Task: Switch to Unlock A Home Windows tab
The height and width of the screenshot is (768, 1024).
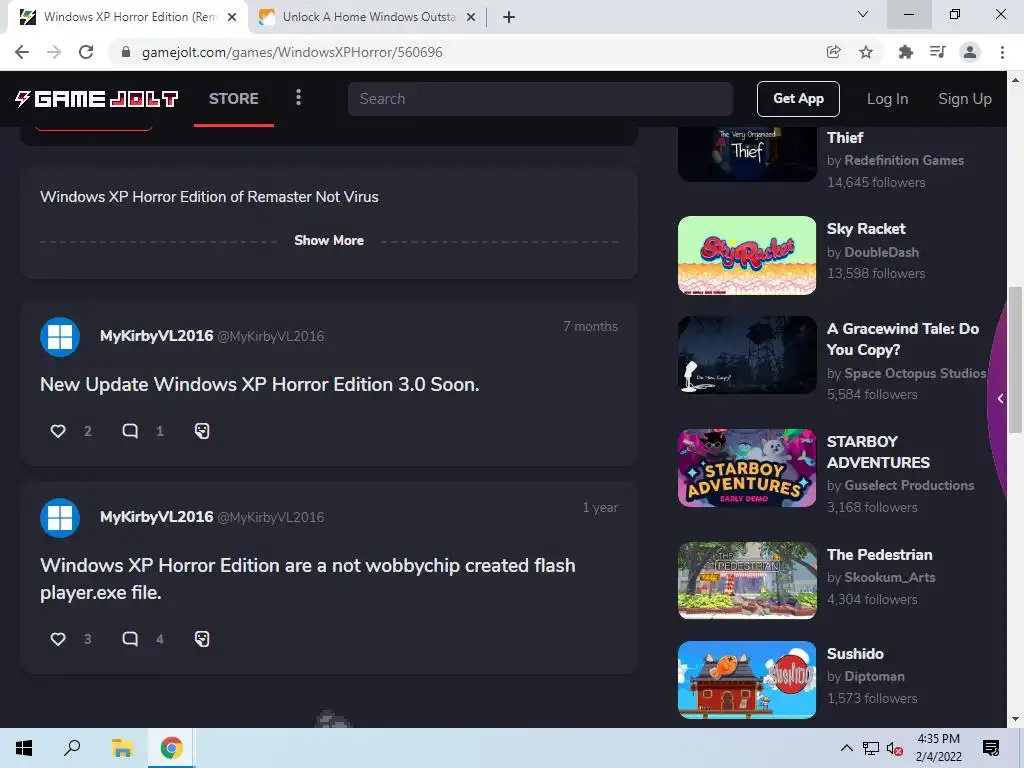Action: (x=369, y=17)
